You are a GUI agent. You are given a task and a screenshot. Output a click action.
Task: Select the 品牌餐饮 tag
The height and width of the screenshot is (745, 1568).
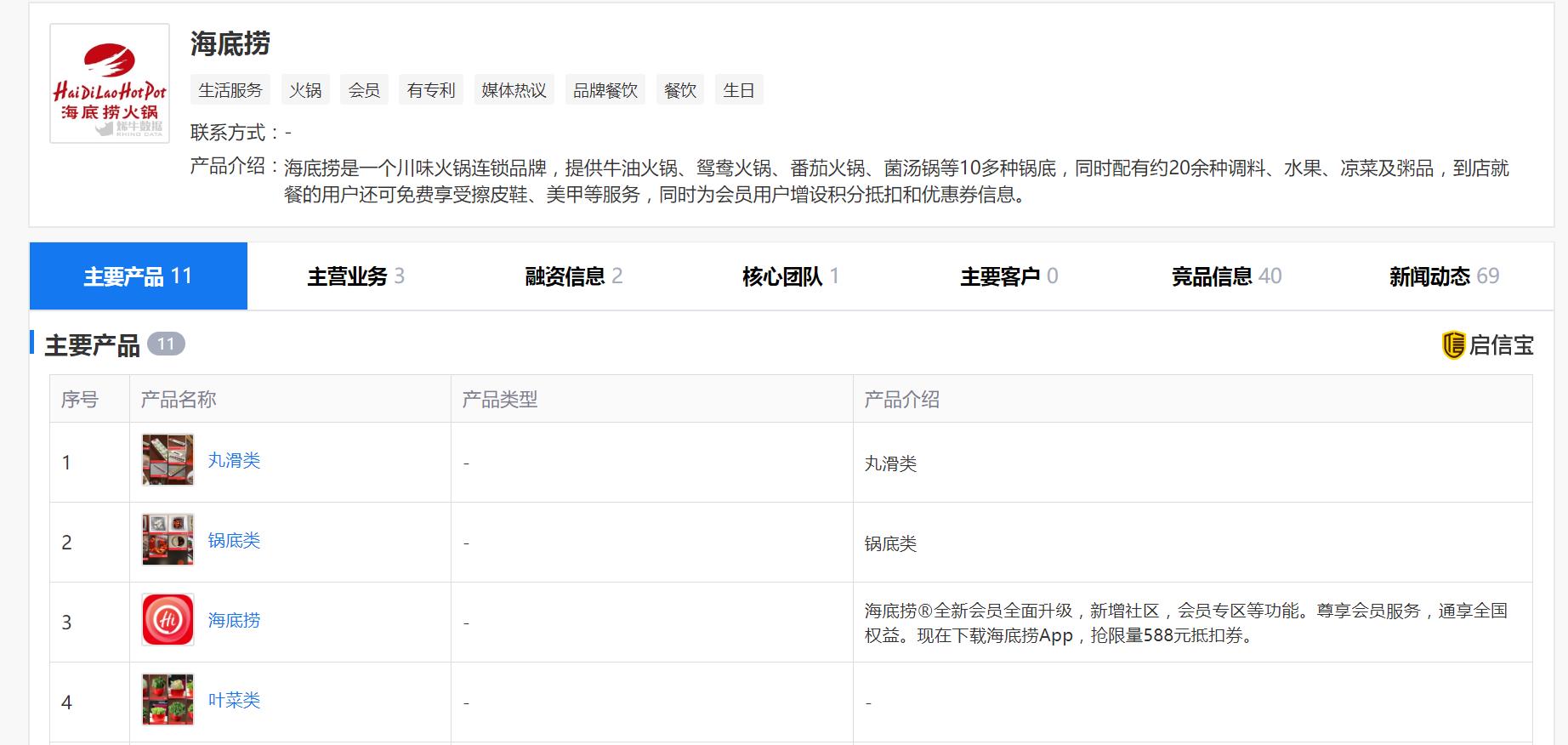pos(605,90)
